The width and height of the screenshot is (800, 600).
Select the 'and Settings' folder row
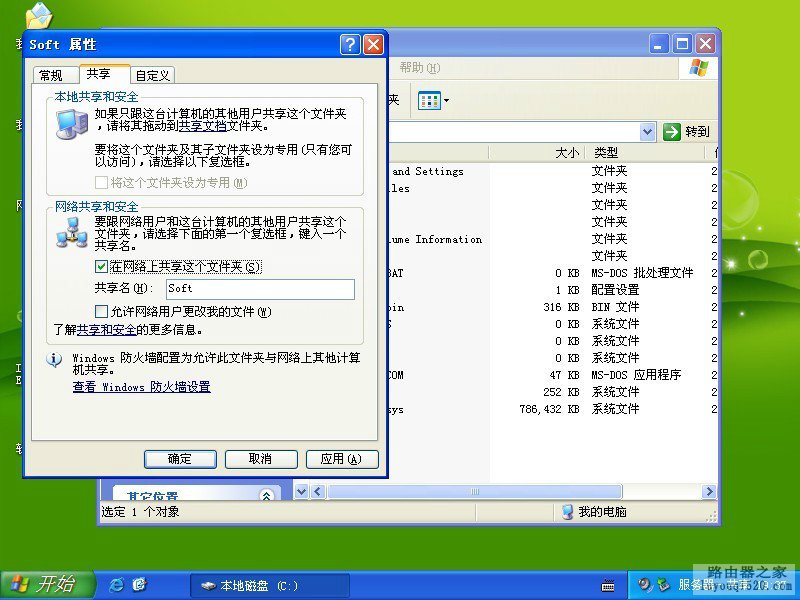428,171
